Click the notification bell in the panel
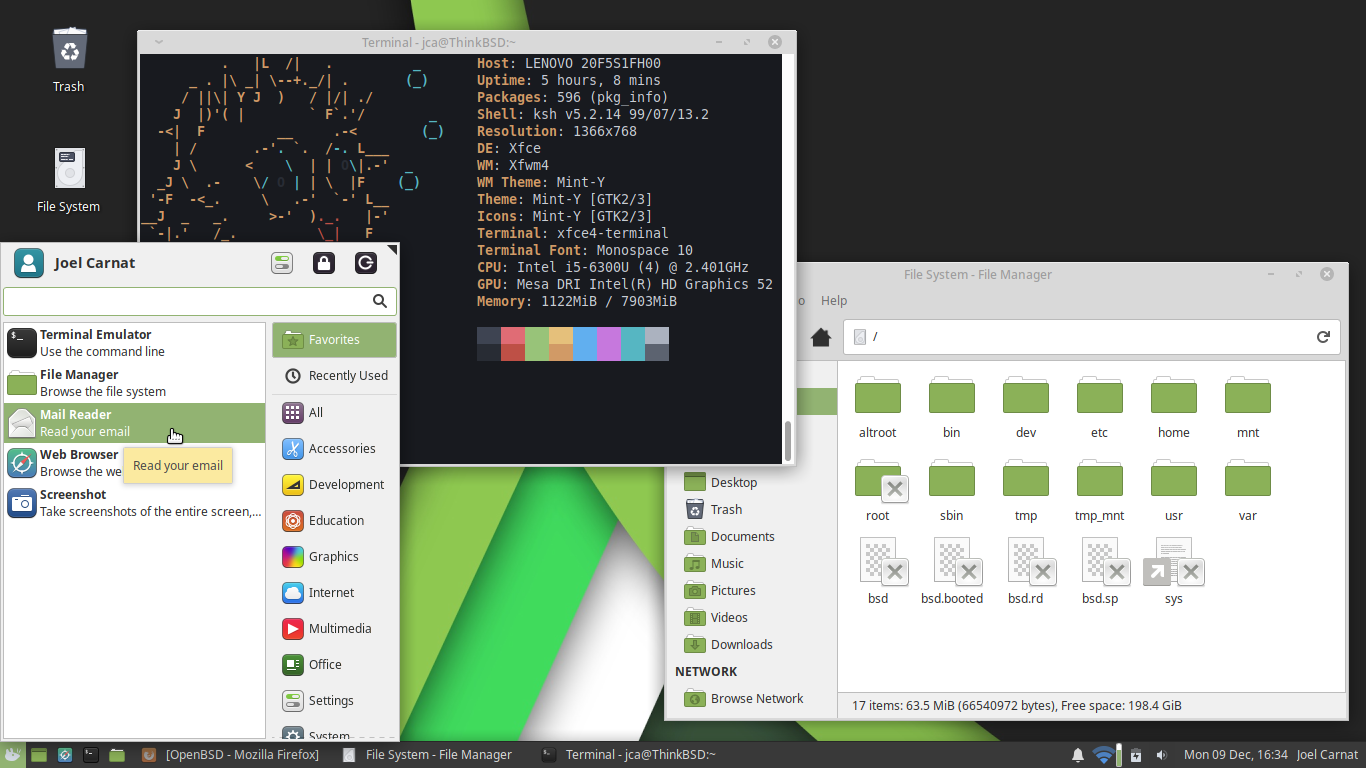This screenshot has height=768, width=1366. tap(1078, 755)
